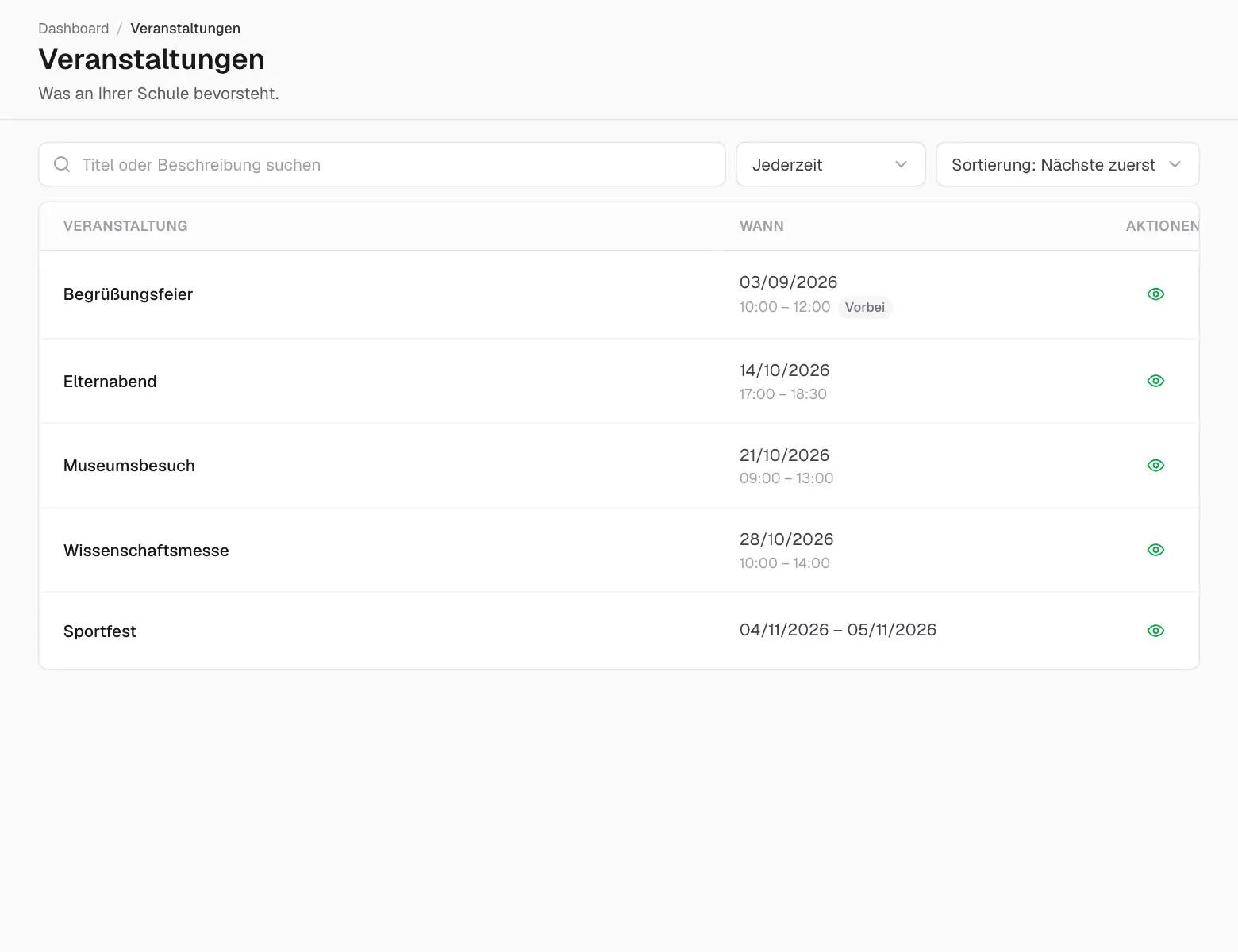Screen dimensions: 1238x952
Task: Click the chevron arrow of the Jederzeit filter
Action: 901,164
